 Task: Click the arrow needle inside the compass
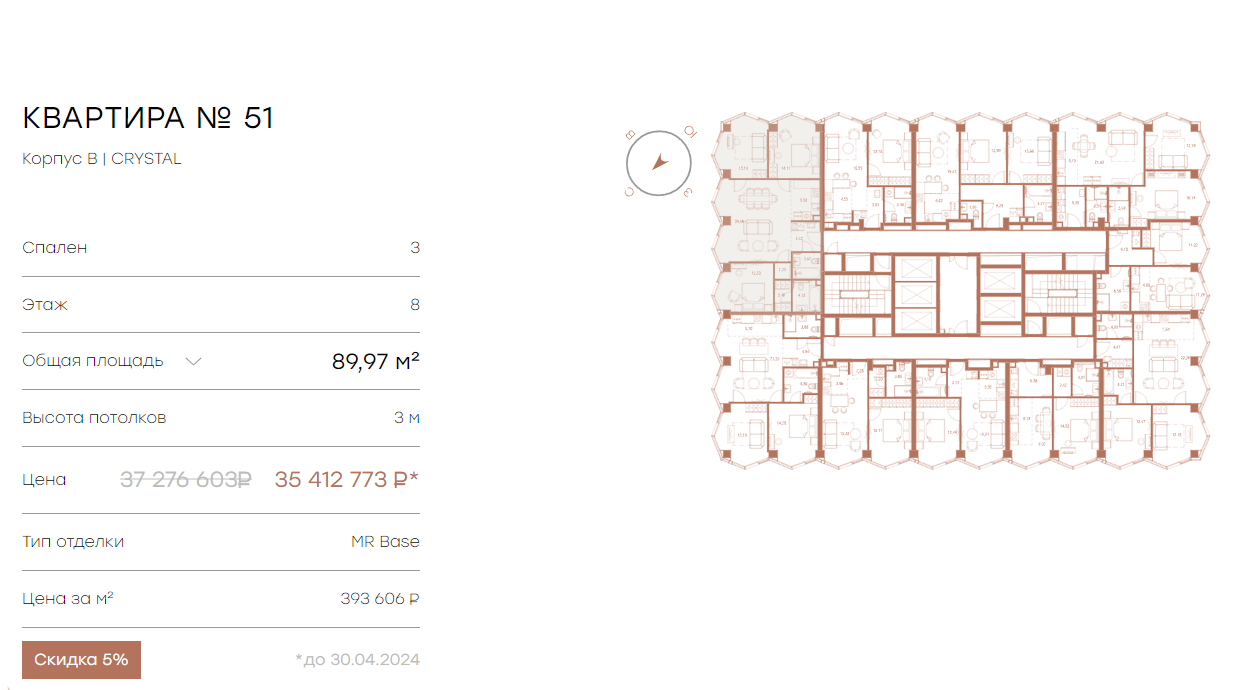[658, 161]
